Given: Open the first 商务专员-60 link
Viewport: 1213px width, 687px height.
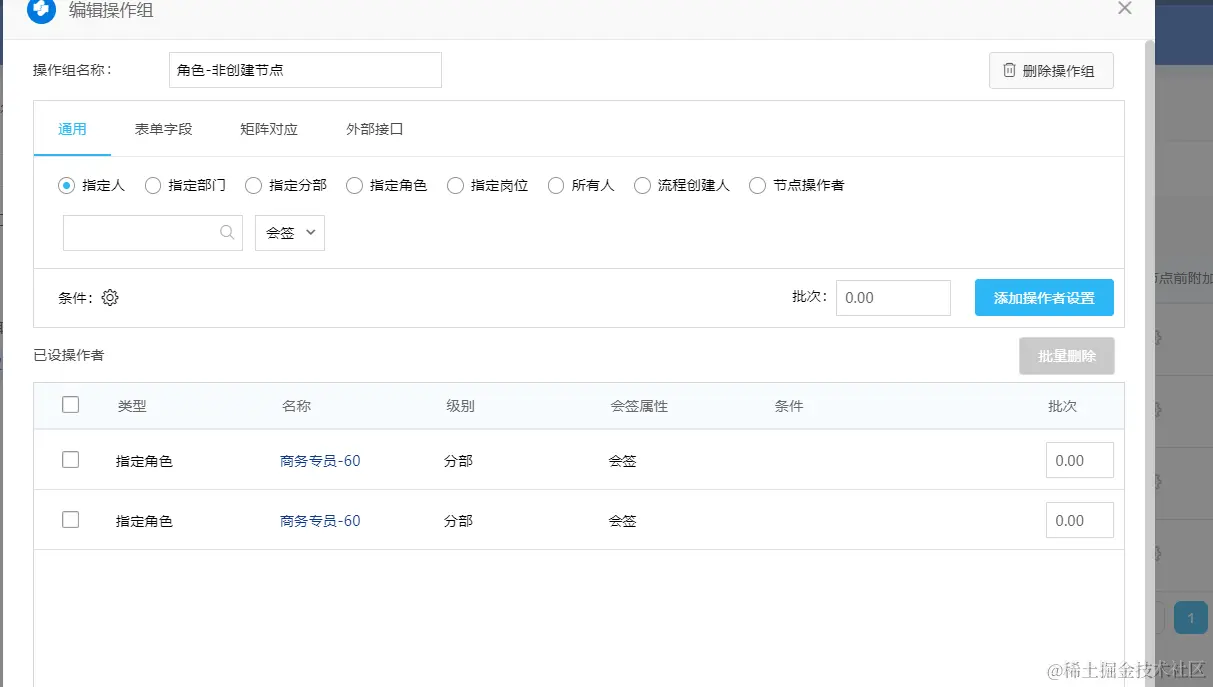Looking at the screenshot, I should point(320,461).
